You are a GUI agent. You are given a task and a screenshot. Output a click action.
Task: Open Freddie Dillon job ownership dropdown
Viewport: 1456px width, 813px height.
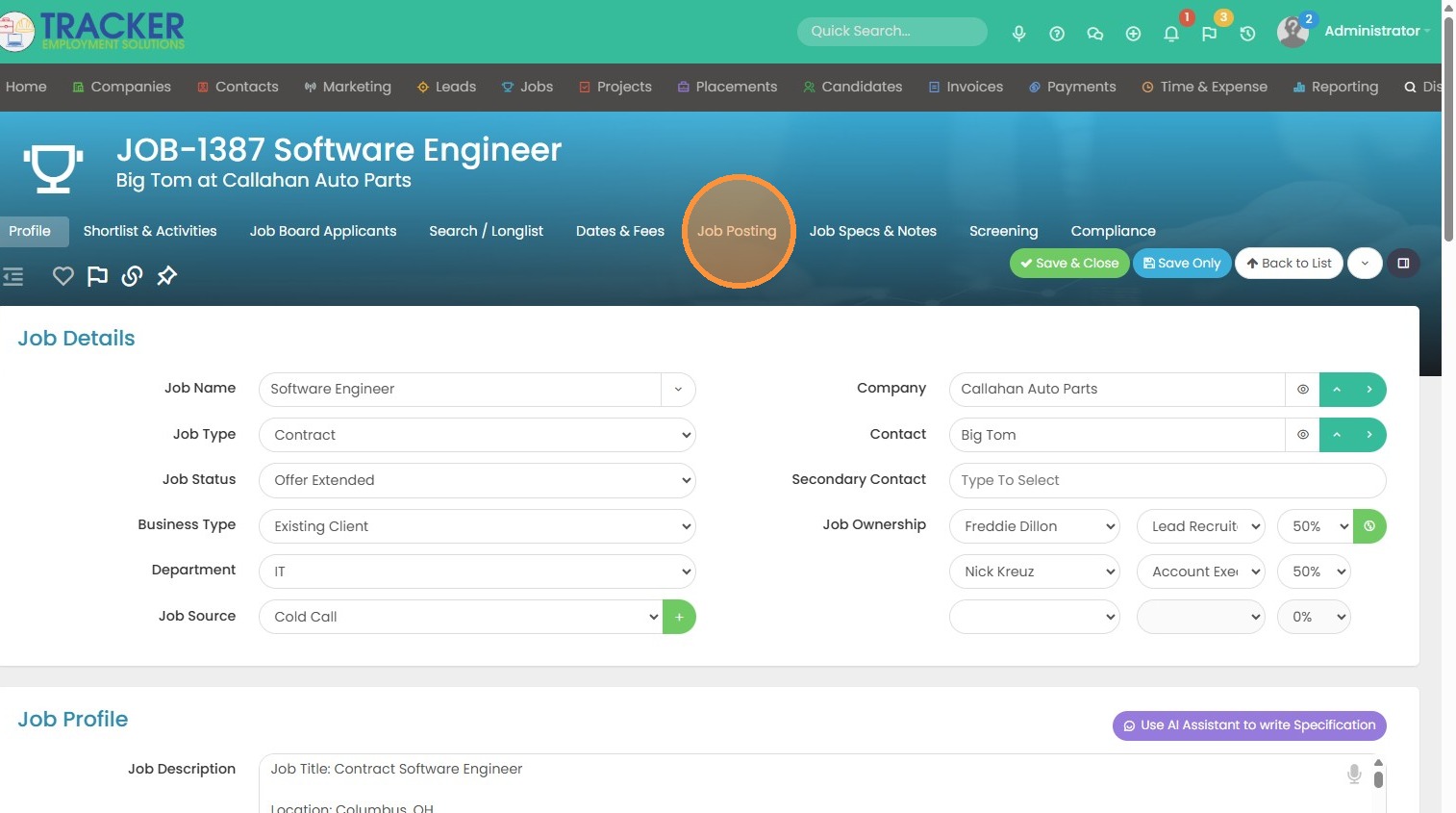[1034, 526]
